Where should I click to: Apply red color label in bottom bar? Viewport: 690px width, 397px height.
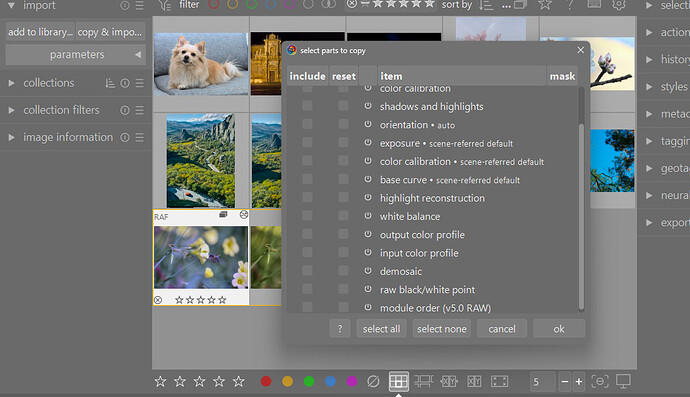coord(266,381)
